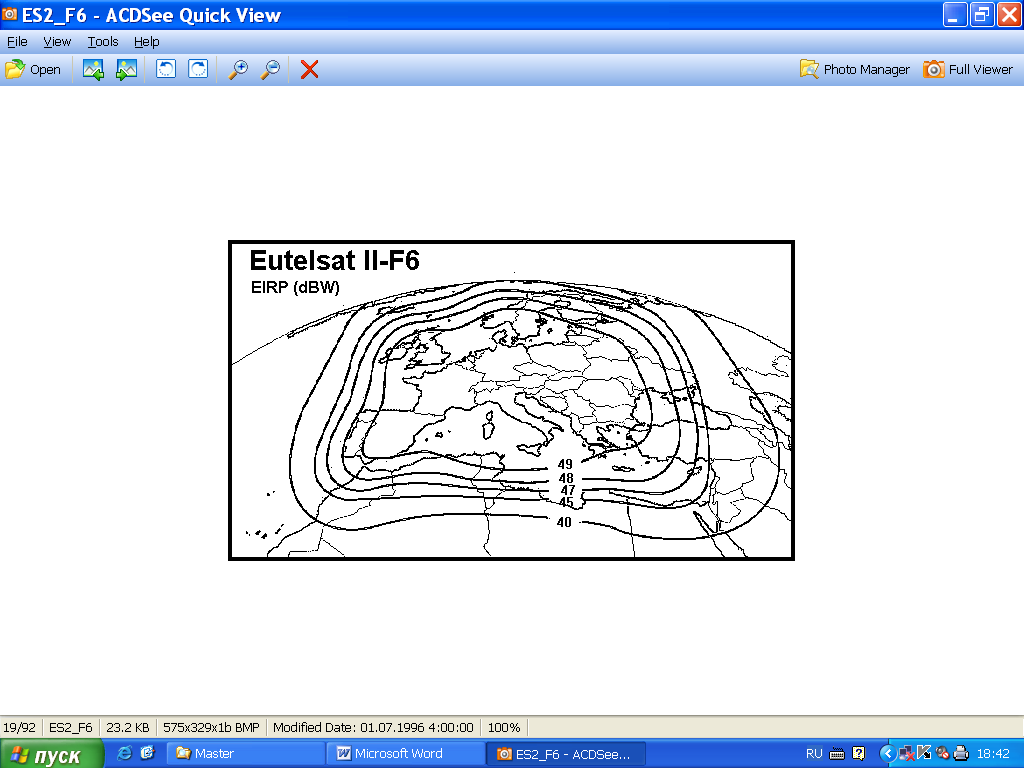Click the RU language indicator
The height and width of the screenshot is (768, 1024).
tap(814, 754)
